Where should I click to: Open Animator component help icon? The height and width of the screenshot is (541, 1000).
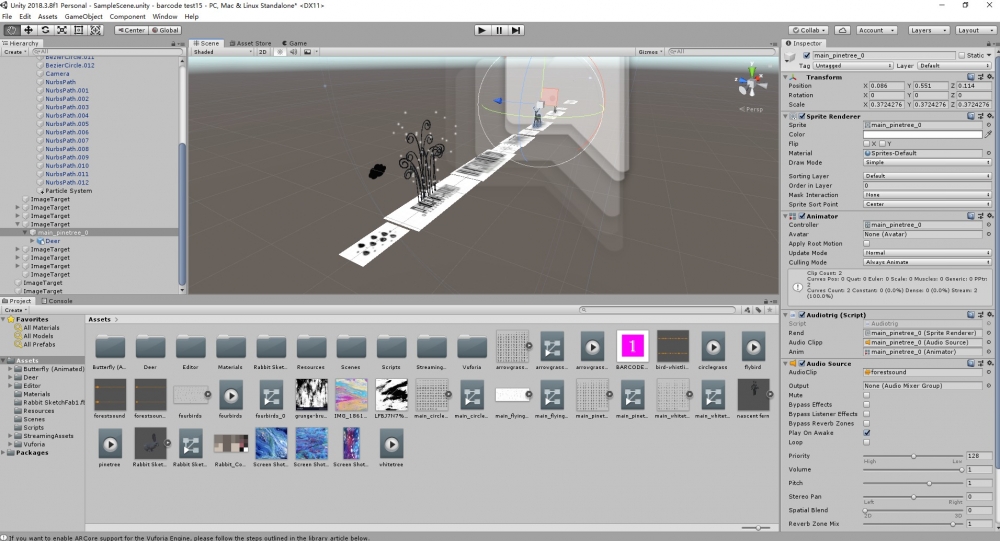971,216
